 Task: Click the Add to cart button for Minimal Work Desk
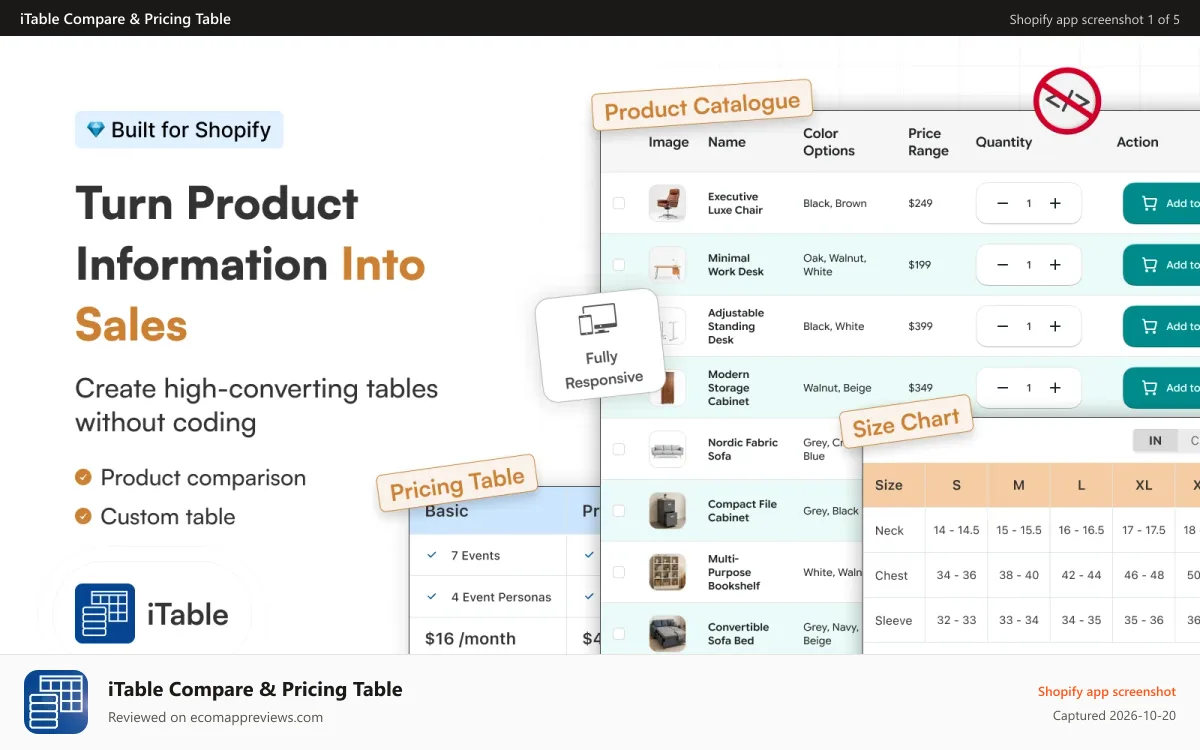[1161, 265]
